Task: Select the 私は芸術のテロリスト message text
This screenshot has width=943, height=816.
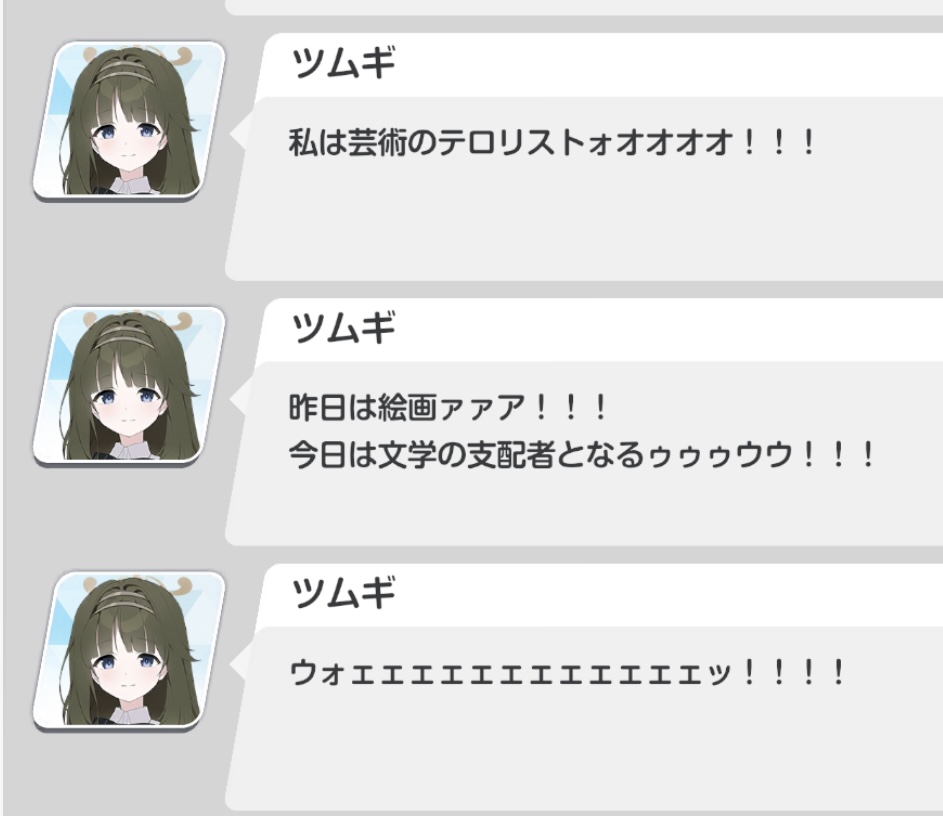Action: pos(551,143)
